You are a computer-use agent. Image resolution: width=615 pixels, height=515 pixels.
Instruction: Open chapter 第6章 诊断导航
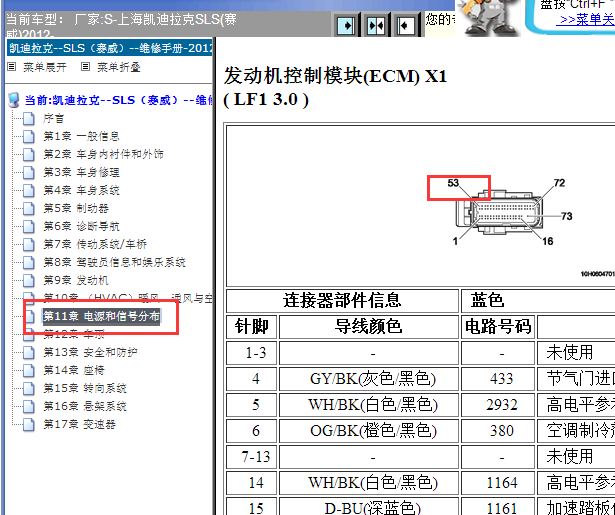pyautogui.click(x=81, y=226)
